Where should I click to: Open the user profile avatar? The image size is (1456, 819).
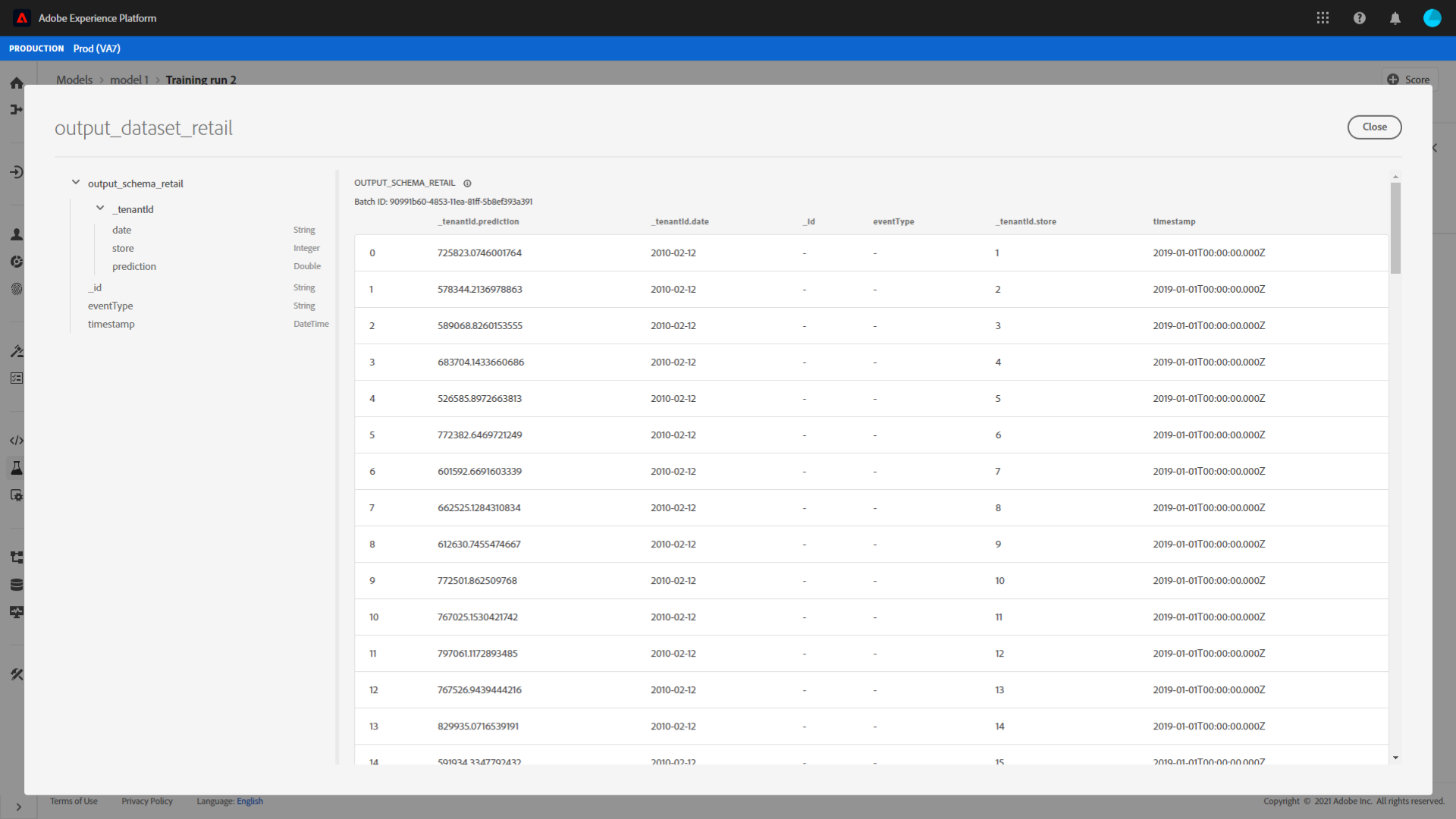click(x=1432, y=18)
